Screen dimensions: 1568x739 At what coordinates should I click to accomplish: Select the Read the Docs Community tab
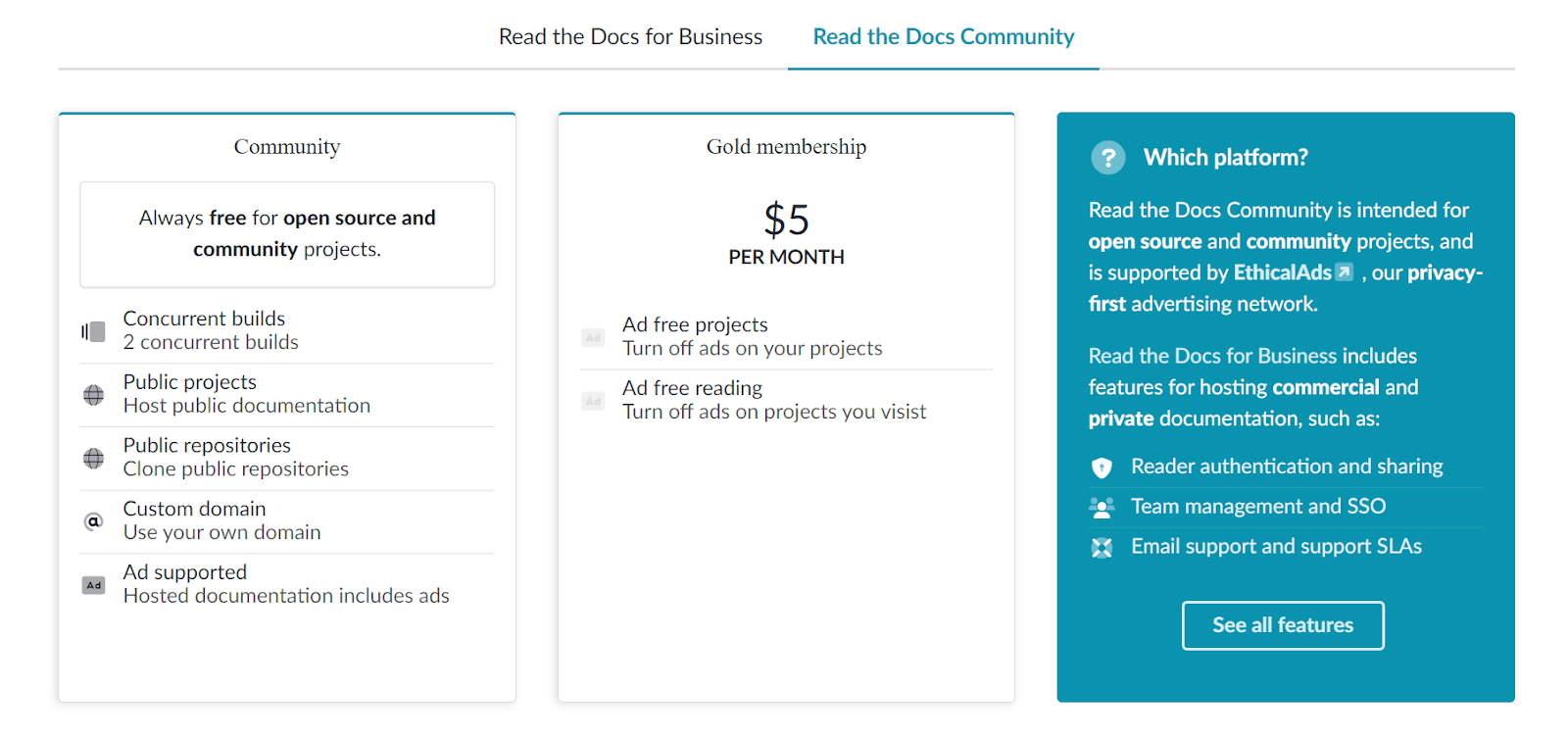click(x=943, y=37)
